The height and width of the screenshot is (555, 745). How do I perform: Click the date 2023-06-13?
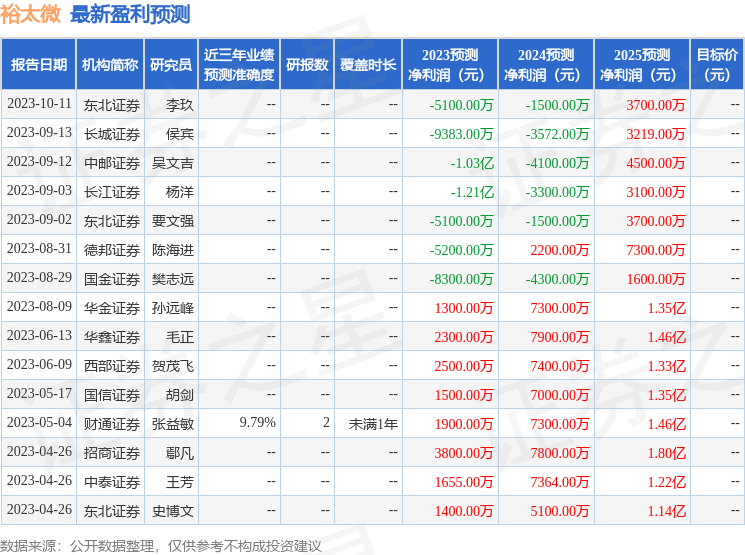39,335
